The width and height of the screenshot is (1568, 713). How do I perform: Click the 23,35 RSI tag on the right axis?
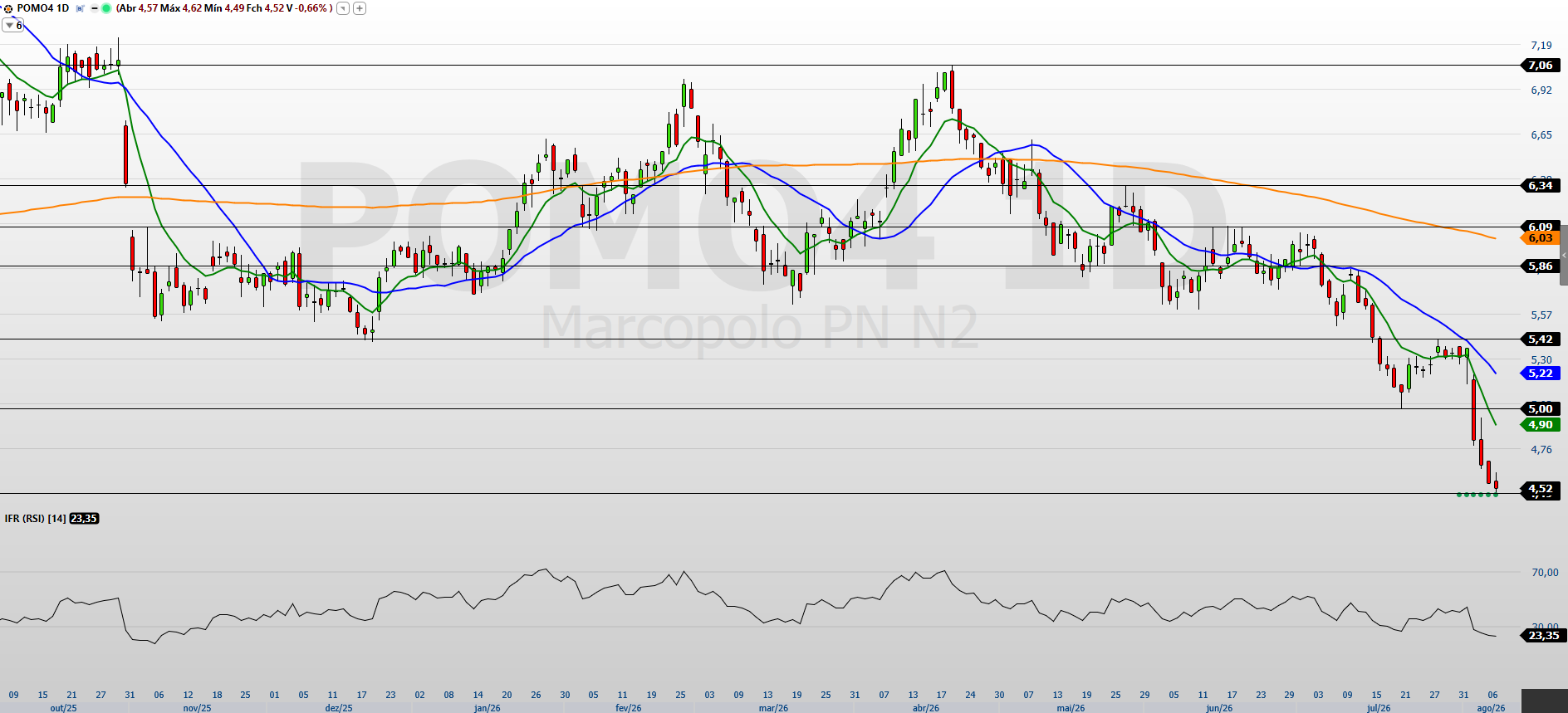click(1543, 636)
